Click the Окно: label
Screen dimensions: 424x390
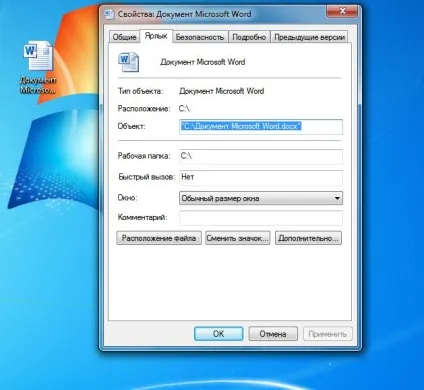pyautogui.click(x=127, y=198)
